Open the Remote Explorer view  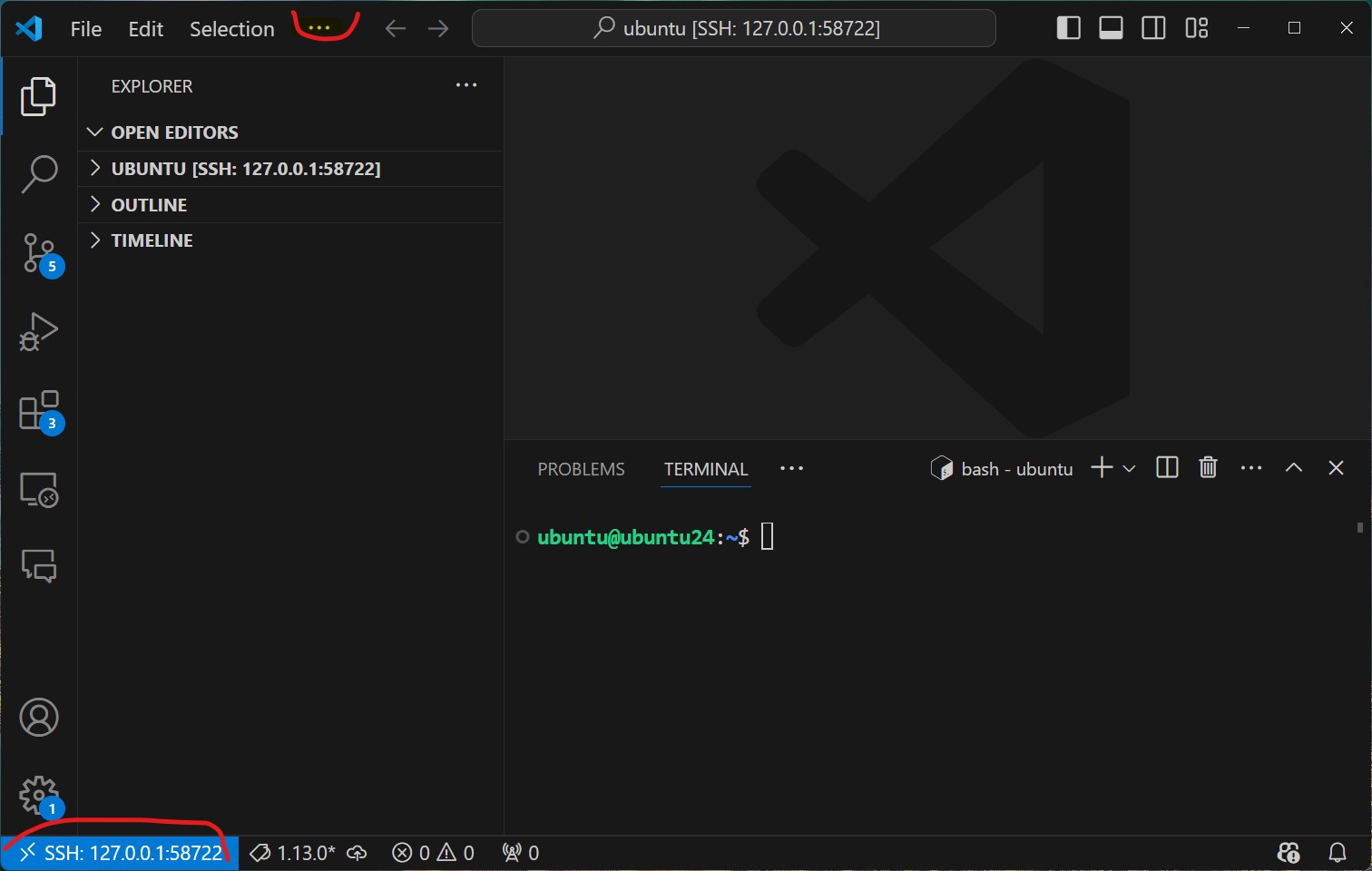pyautogui.click(x=39, y=490)
